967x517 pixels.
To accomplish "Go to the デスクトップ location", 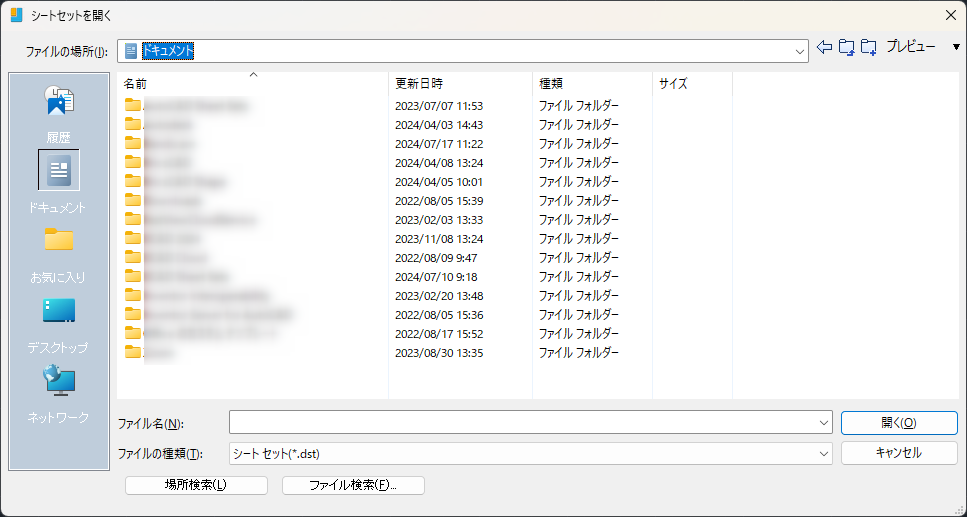I will tap(59, 325).
